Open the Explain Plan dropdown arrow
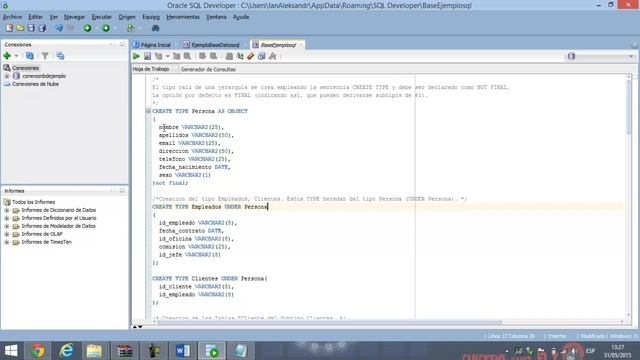Viewport: 640px width, 360px height. [167, 56]
